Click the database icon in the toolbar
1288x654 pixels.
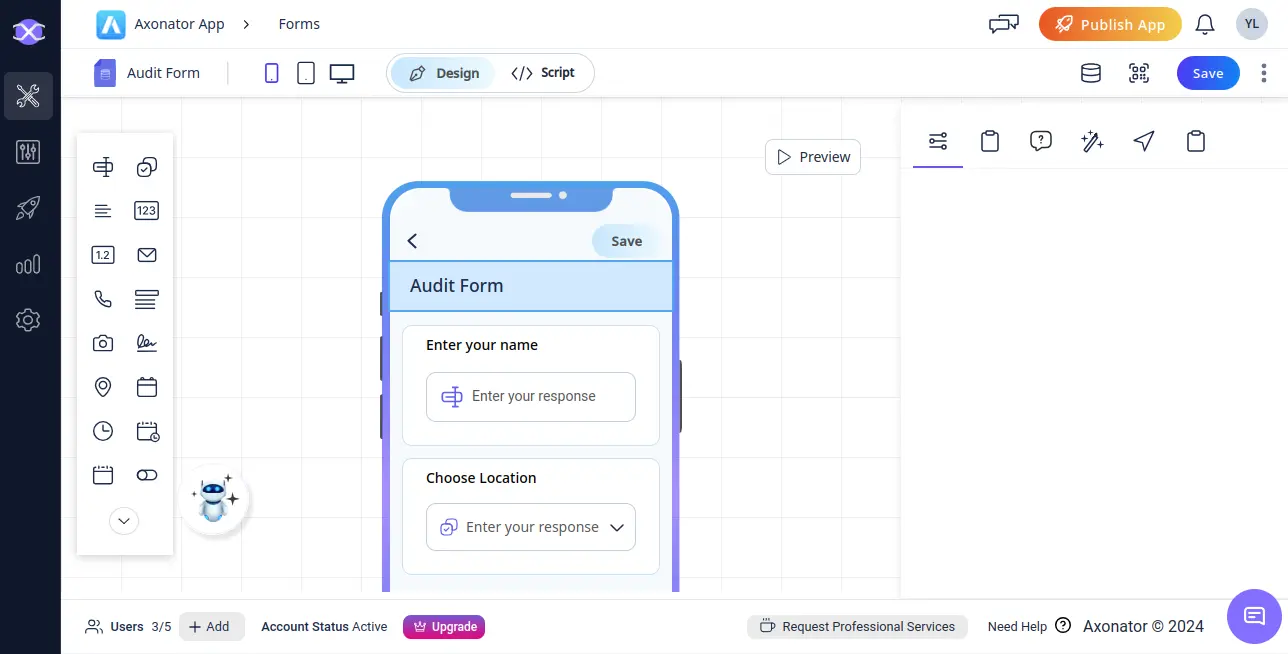pyautogui.click(x=1091, y=73)
